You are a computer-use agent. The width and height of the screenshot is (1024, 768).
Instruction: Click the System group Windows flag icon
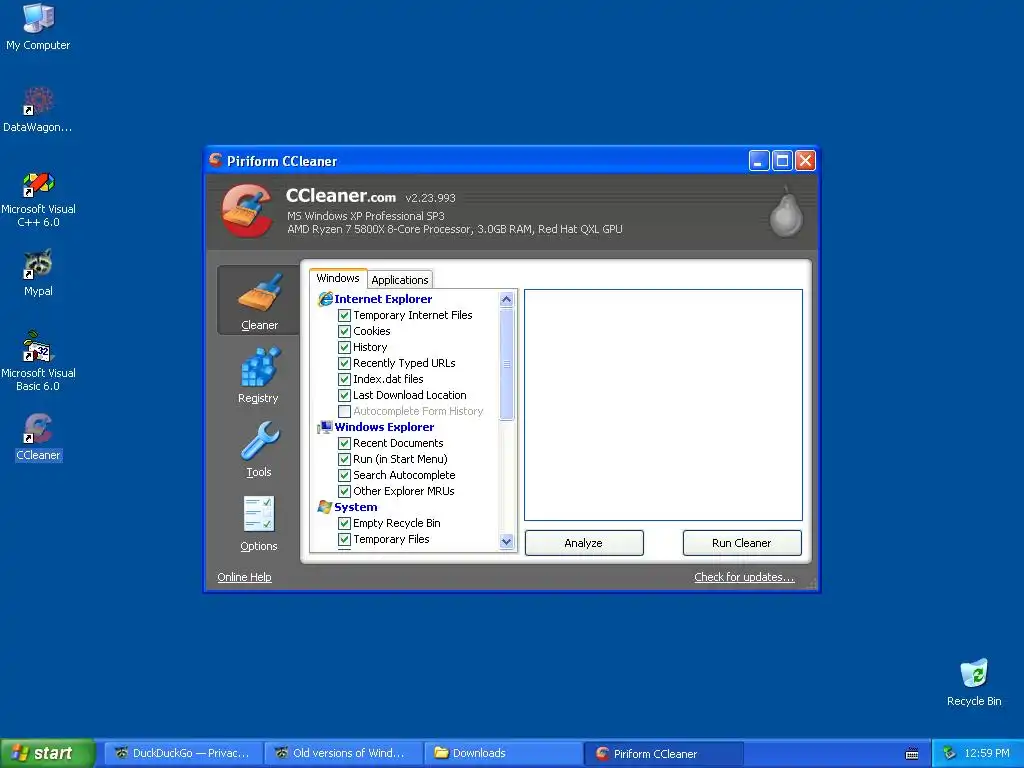coord(325,507)
